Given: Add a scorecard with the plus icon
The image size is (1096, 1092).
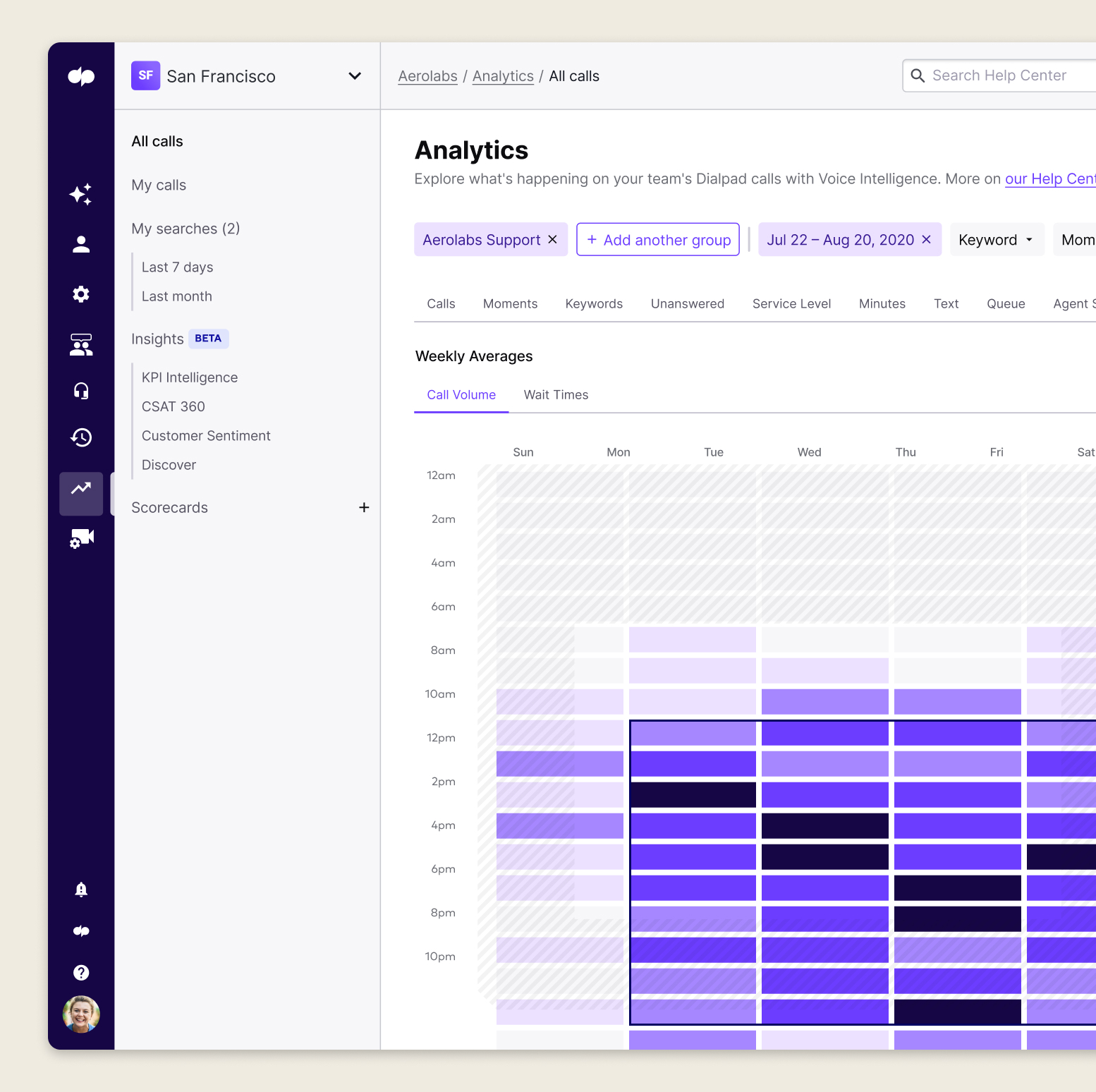Looking at the screenshot, I should (364, 507).
